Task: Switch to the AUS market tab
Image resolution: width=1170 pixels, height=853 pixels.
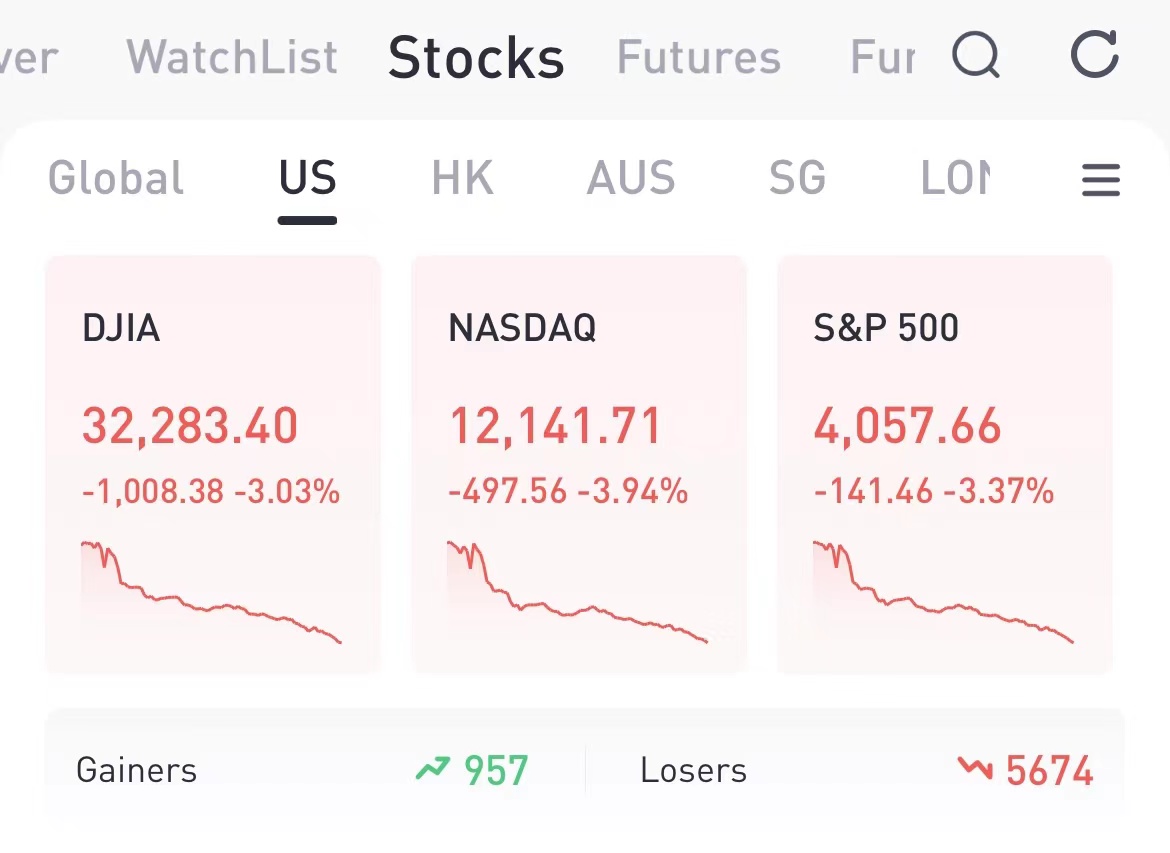Action: point(631,179)
